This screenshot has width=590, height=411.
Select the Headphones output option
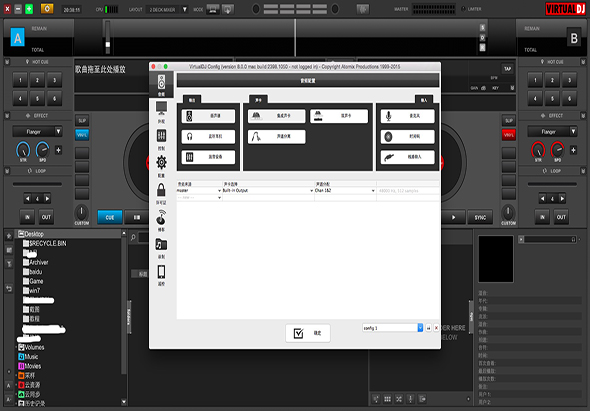tap(208, 137)
